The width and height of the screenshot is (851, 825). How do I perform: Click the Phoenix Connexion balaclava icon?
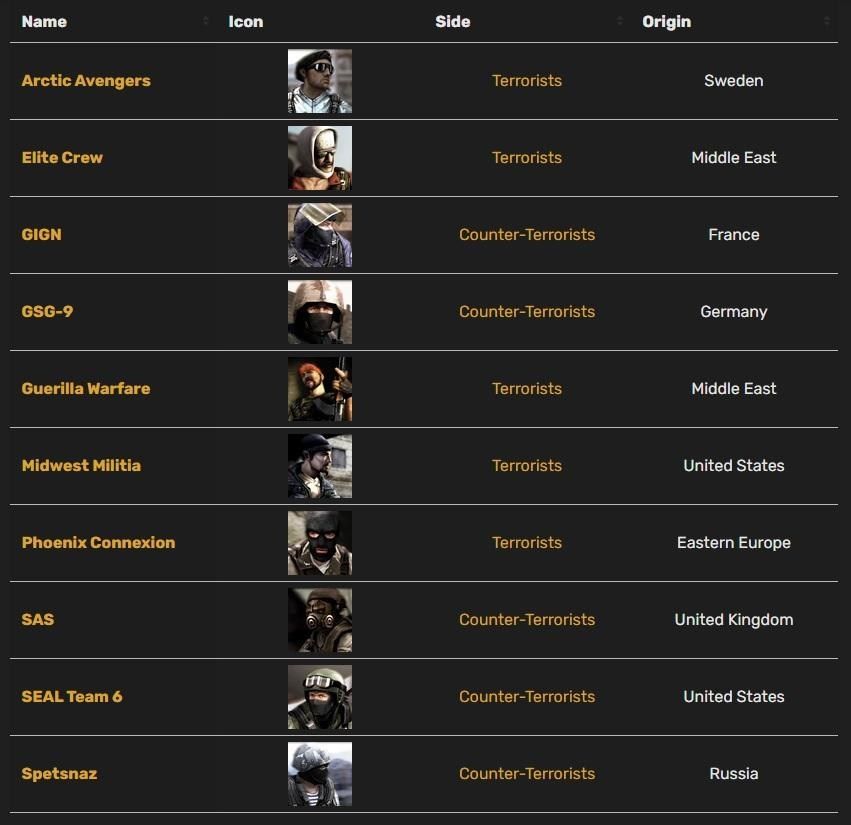(320, 543)
